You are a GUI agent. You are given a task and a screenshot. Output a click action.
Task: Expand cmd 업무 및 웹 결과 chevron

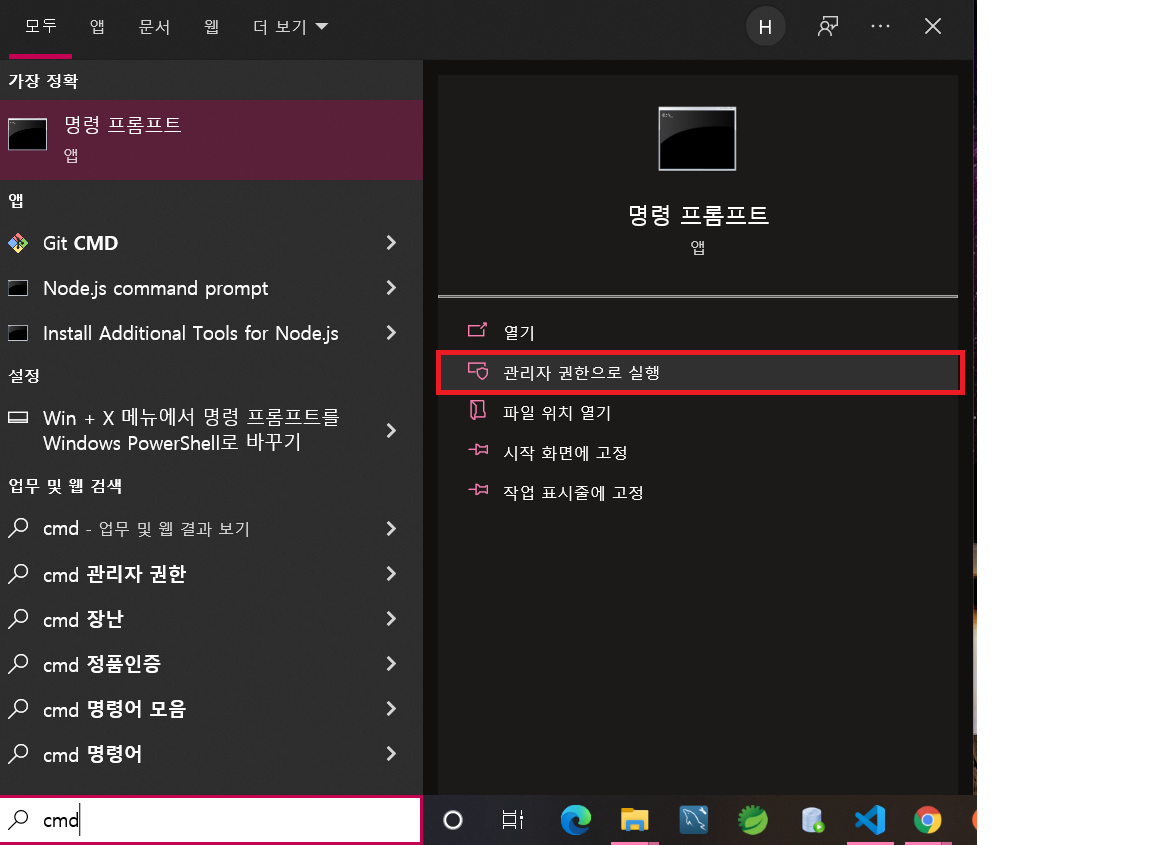391,529
